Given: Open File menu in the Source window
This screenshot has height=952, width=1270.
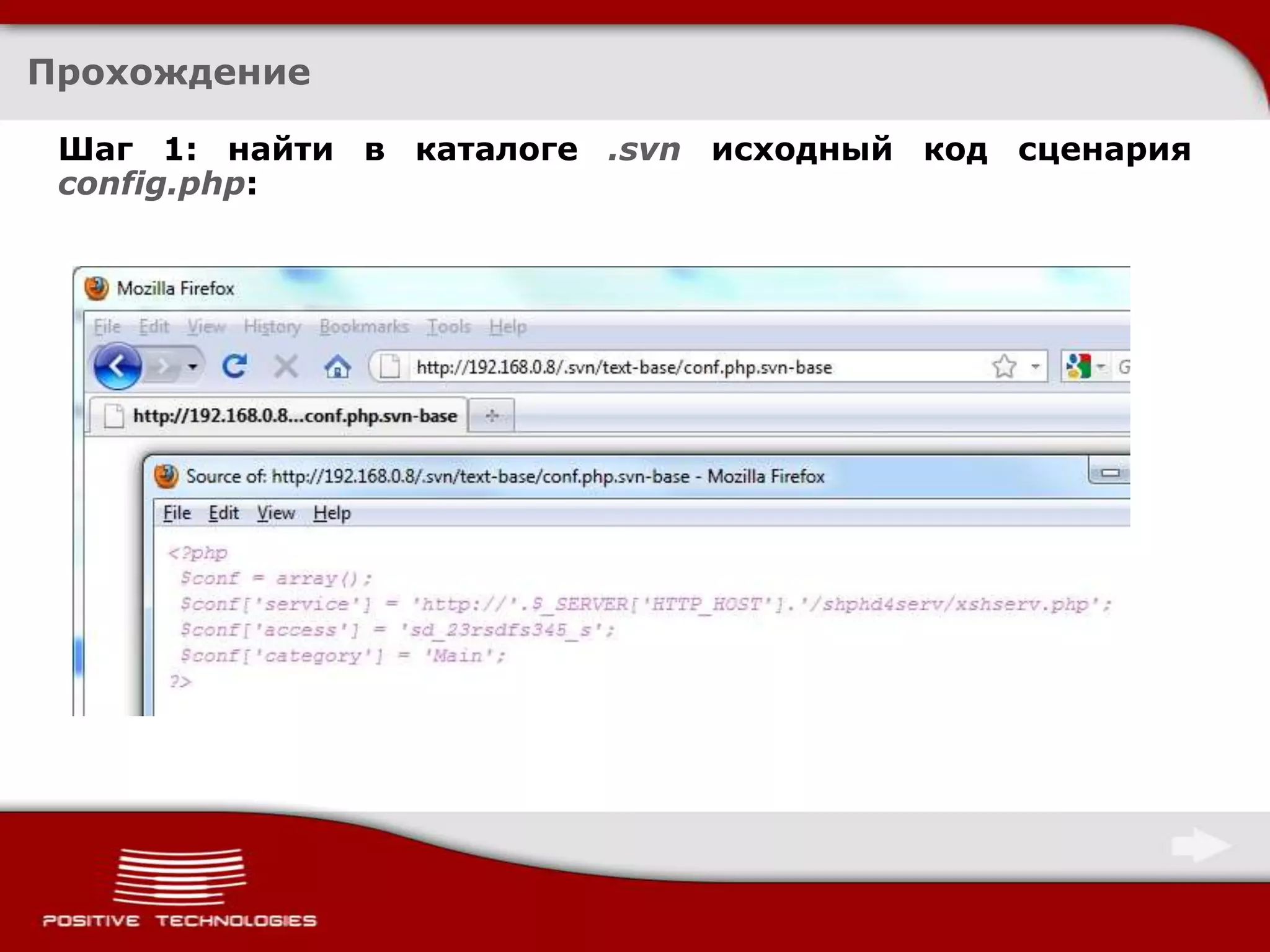Looking at the screenshot, I should [x=177, y=513].
